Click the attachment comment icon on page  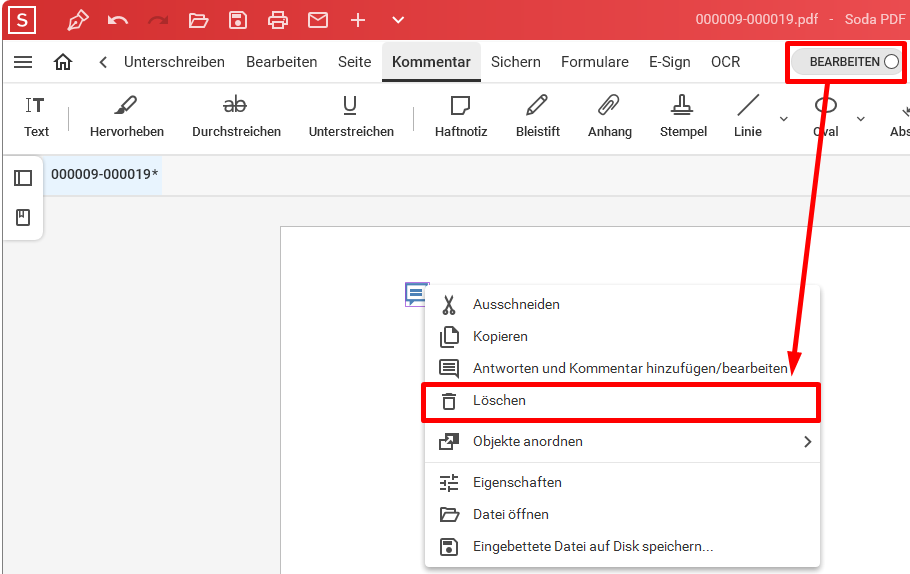(416, 294)
